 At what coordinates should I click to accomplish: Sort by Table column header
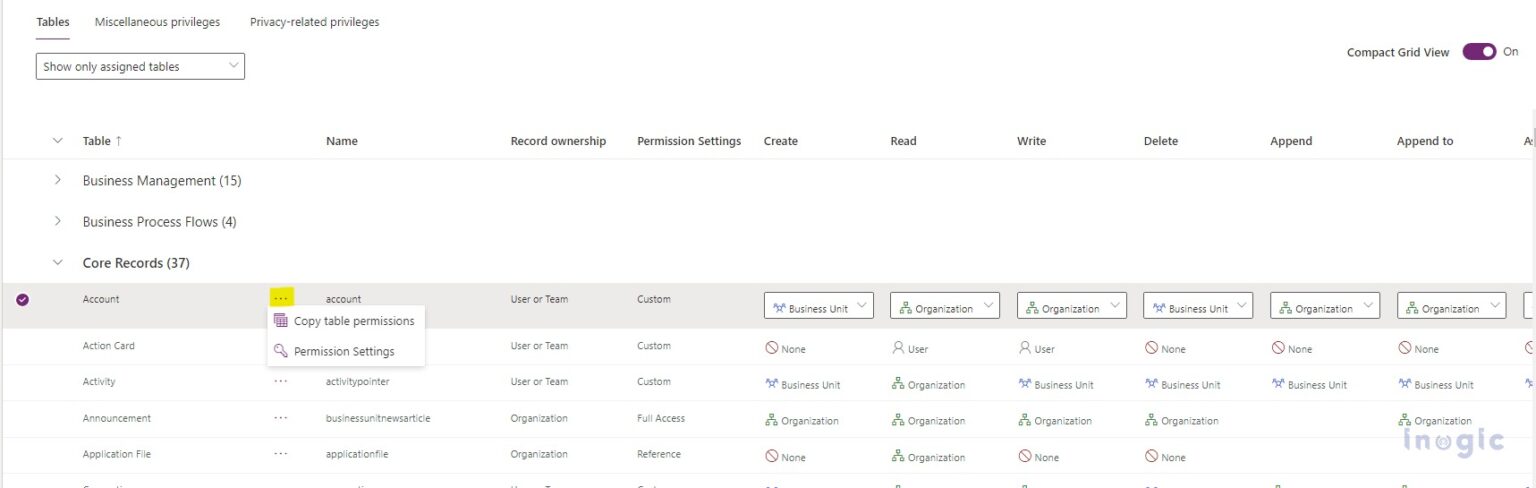tap(102, 141)
